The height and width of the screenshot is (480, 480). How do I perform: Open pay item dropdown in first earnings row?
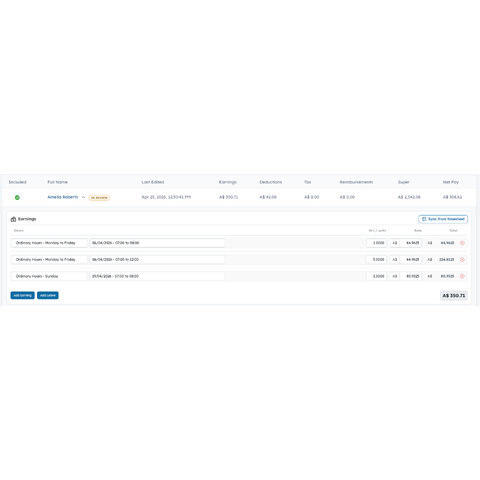[49, 243]
